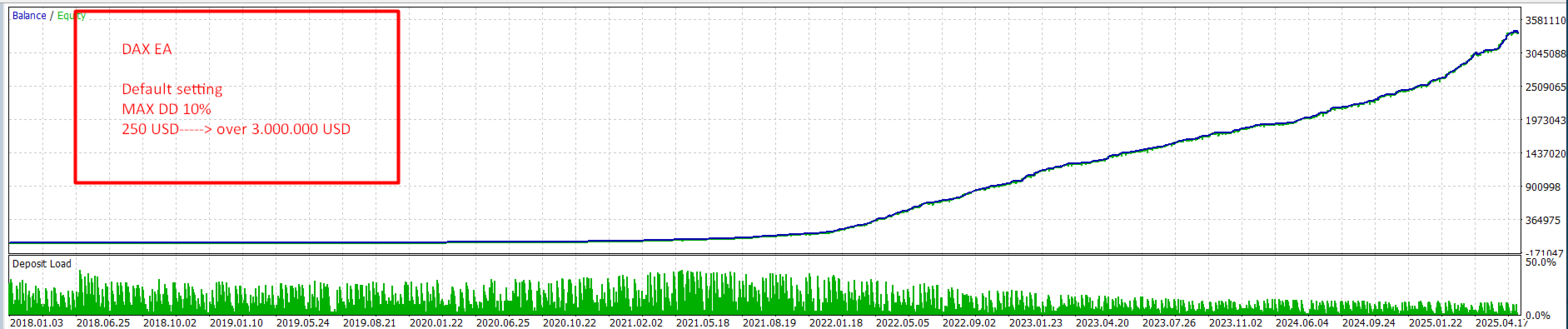
Task: Click the 50.0% deposit load scale label
Action: click(1541, 262)
